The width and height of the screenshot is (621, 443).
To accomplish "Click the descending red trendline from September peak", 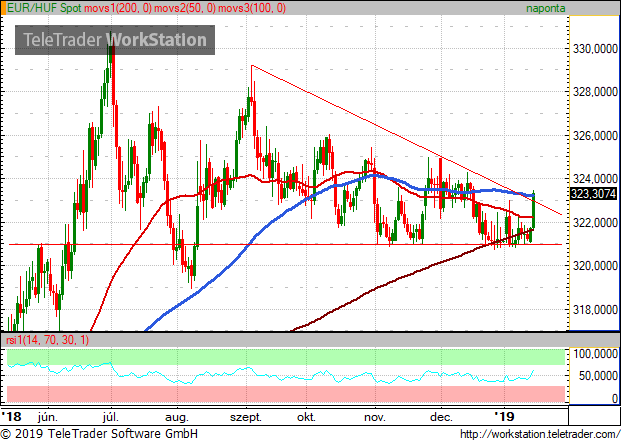I will pos(407,140).
